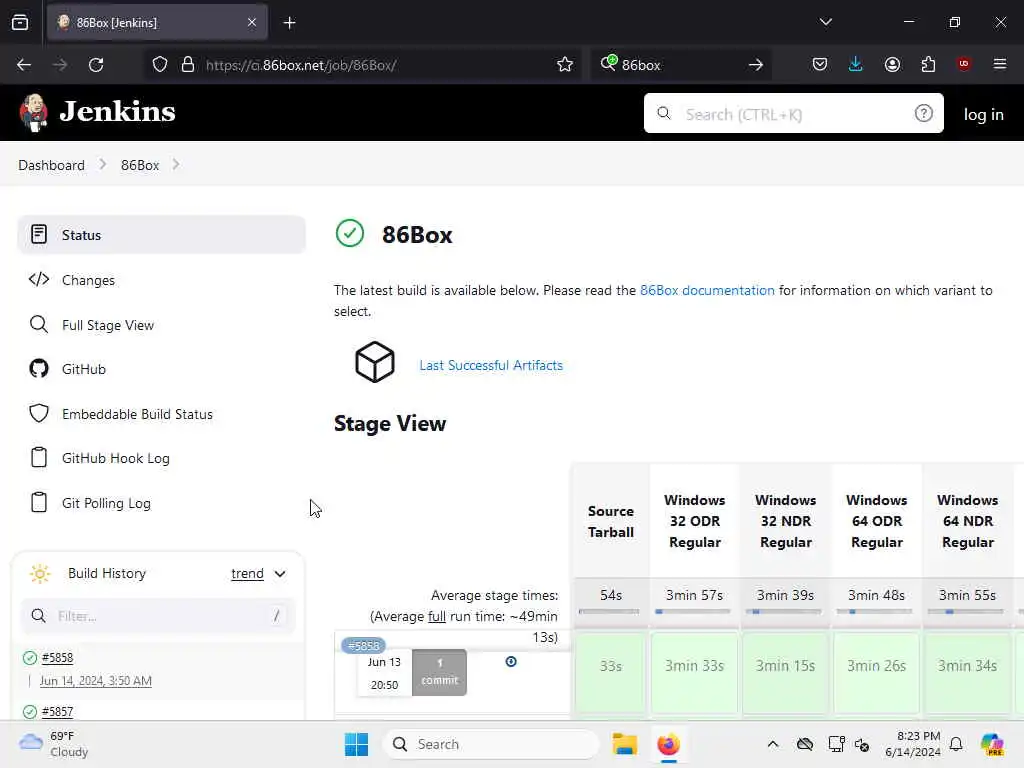Viewport: 1024px width, 768px height.
Task: Expand the 86Box breadcrumb chevron
Action: click(176, 165)
